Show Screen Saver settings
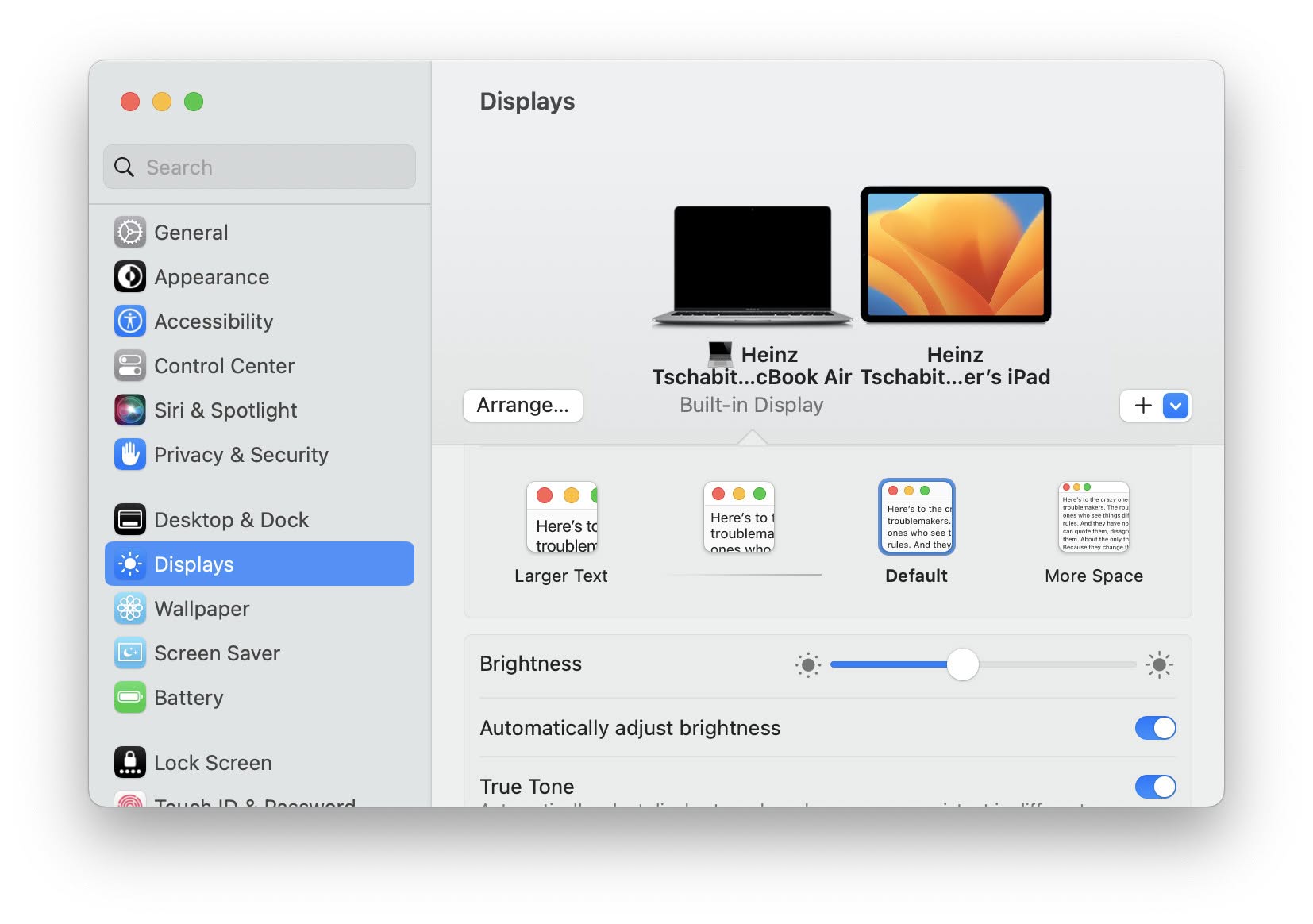 pyautogui.click(x=260, y=653)
